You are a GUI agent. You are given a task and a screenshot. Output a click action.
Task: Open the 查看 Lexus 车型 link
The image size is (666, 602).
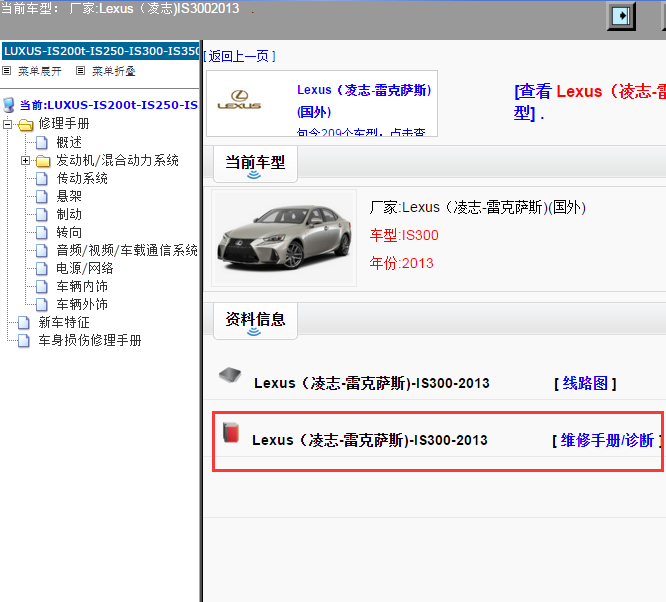[x=590, y=102]
